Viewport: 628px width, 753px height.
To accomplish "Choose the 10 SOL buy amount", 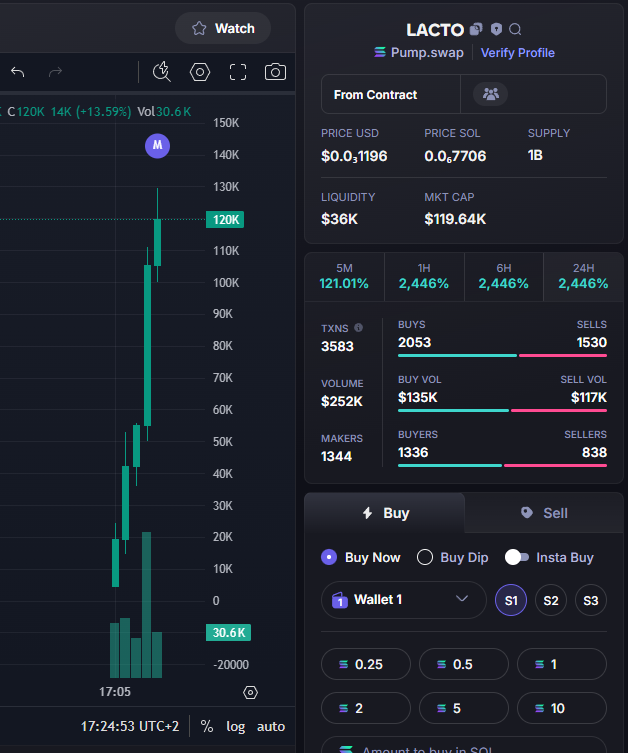I will (562, 708).
